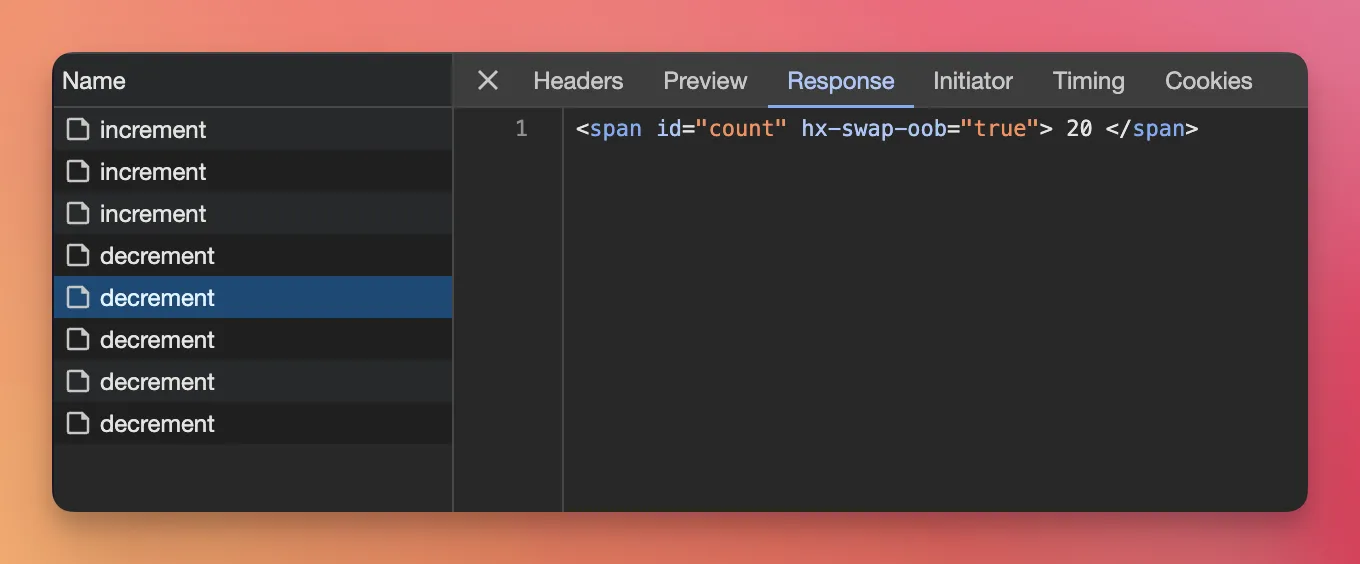1360x564 pixels.
Task: Click the file icon of the highlighted decrement request
Action: [x=78, y=298]
